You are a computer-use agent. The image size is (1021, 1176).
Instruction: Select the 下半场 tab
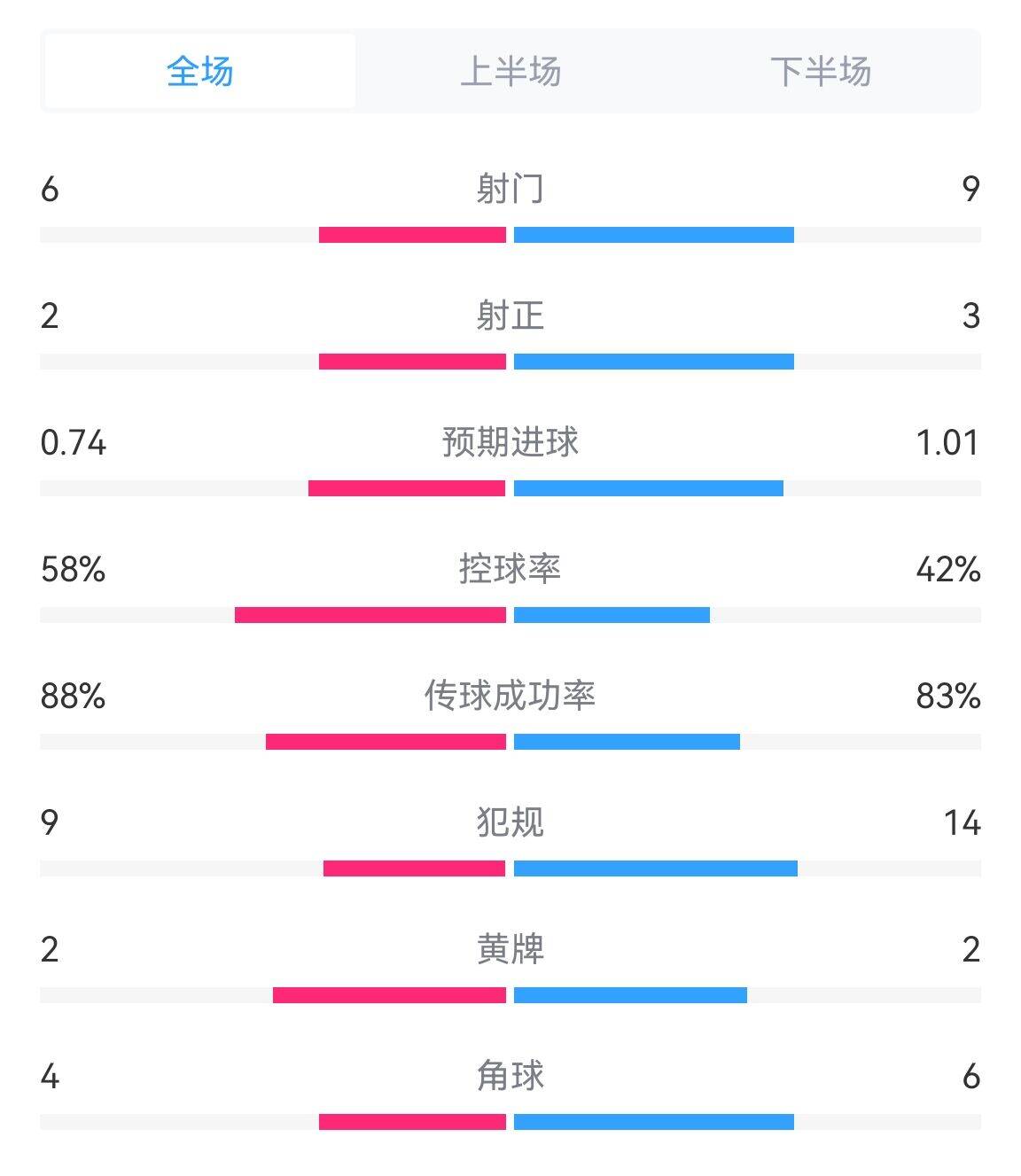point(821,72)
